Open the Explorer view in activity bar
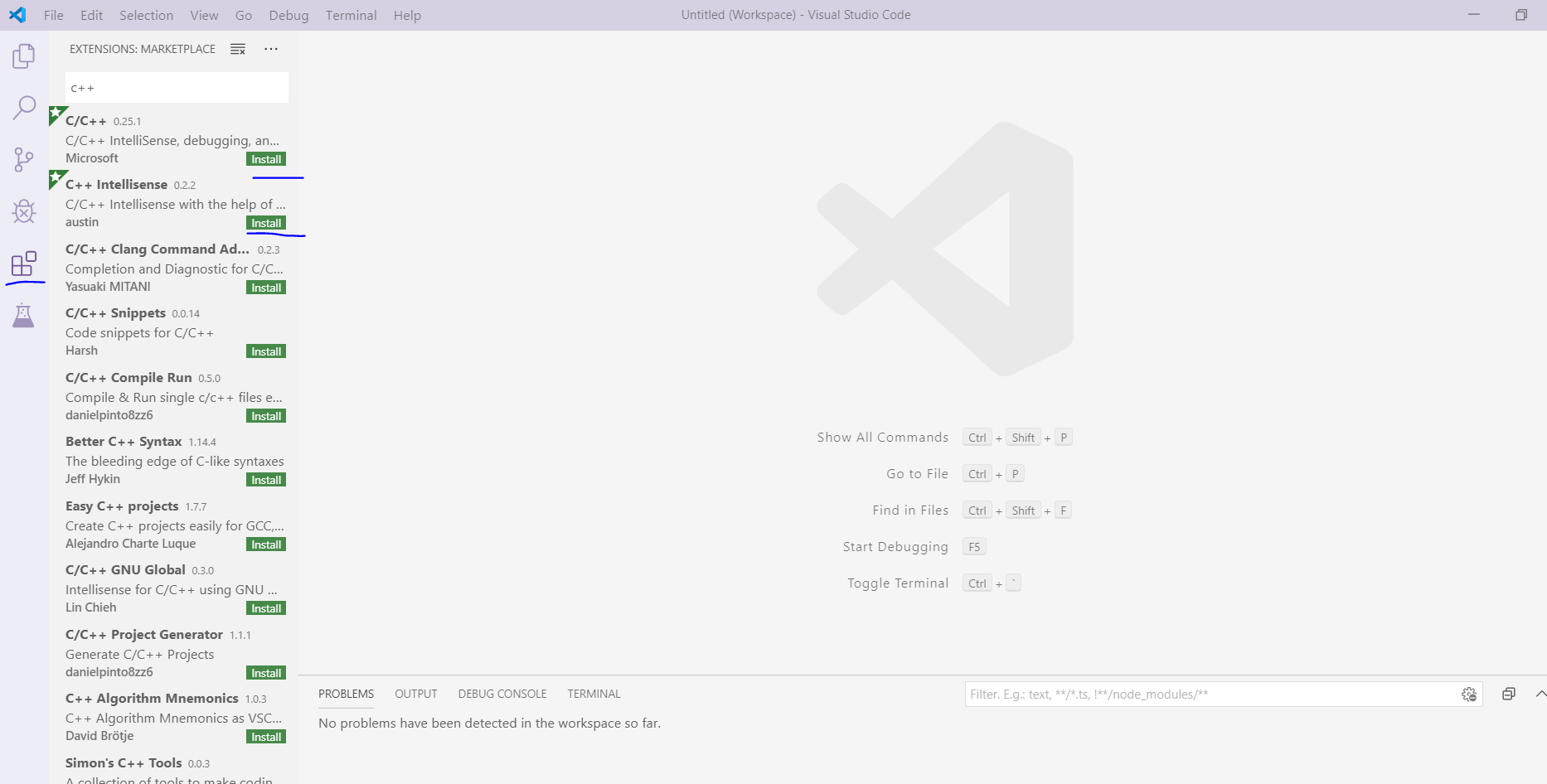1547x784 pixels. [x=24, y=56]
